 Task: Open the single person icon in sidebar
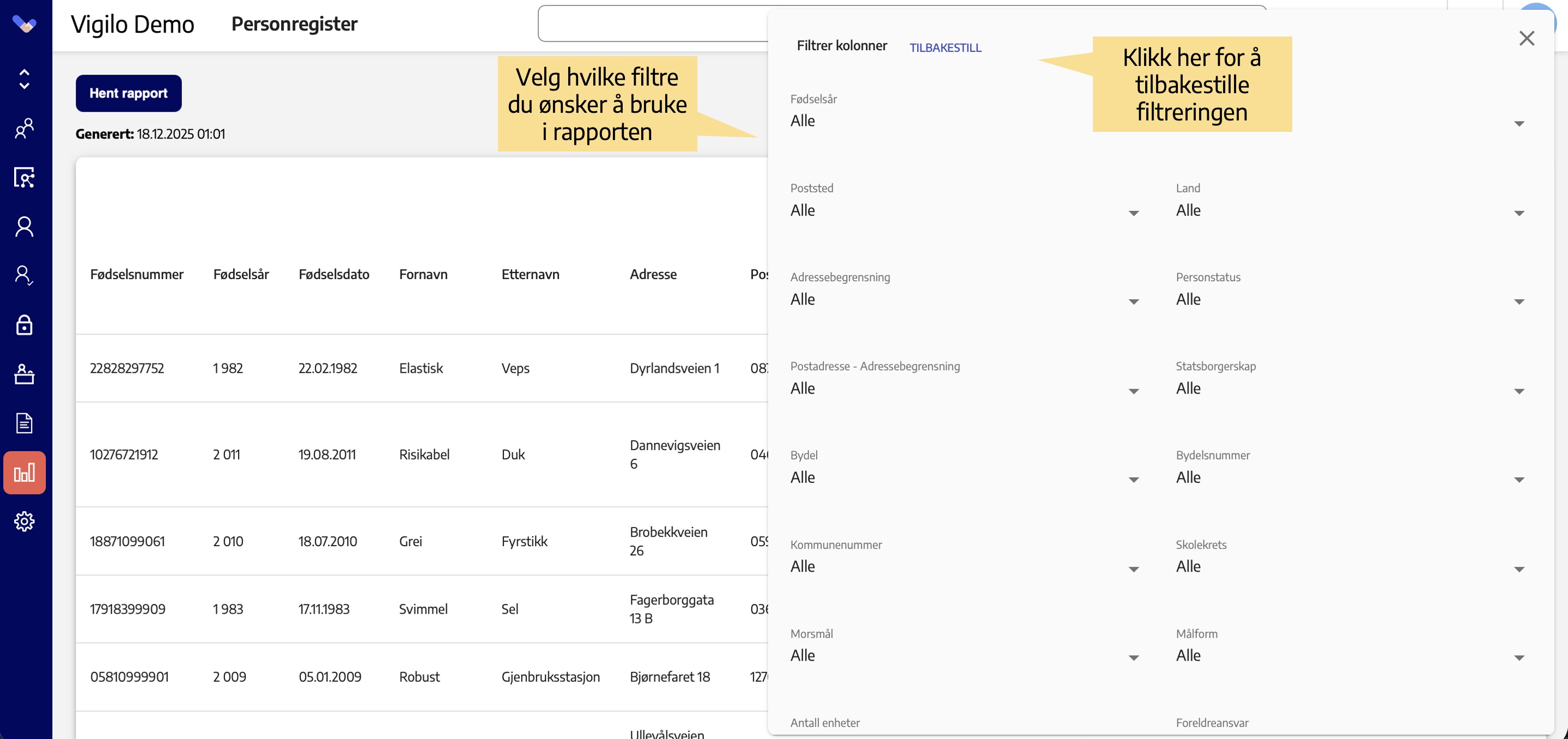point(25,227)
